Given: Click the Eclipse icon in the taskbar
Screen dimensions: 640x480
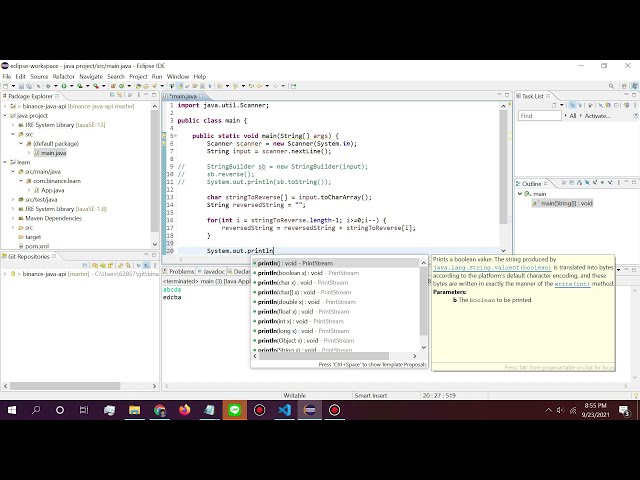Looking at the screenshot, I should click(309, 410).
